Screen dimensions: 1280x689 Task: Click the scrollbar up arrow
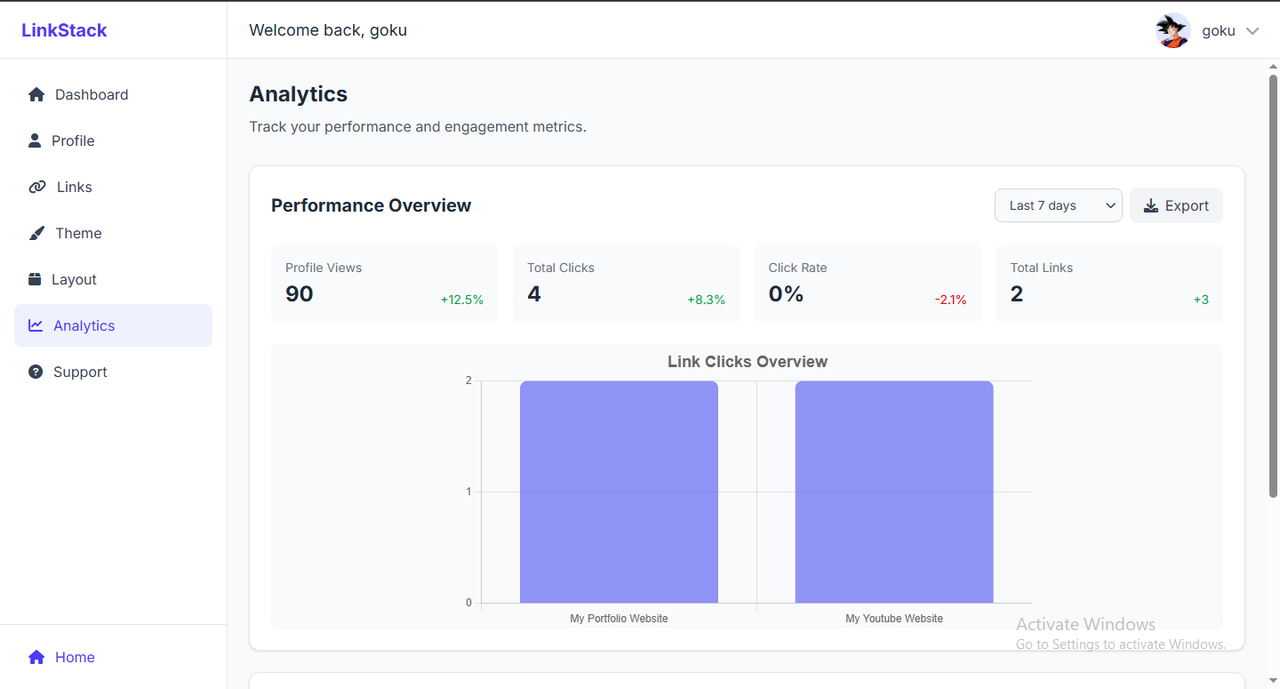click(x=1273, y=65)
